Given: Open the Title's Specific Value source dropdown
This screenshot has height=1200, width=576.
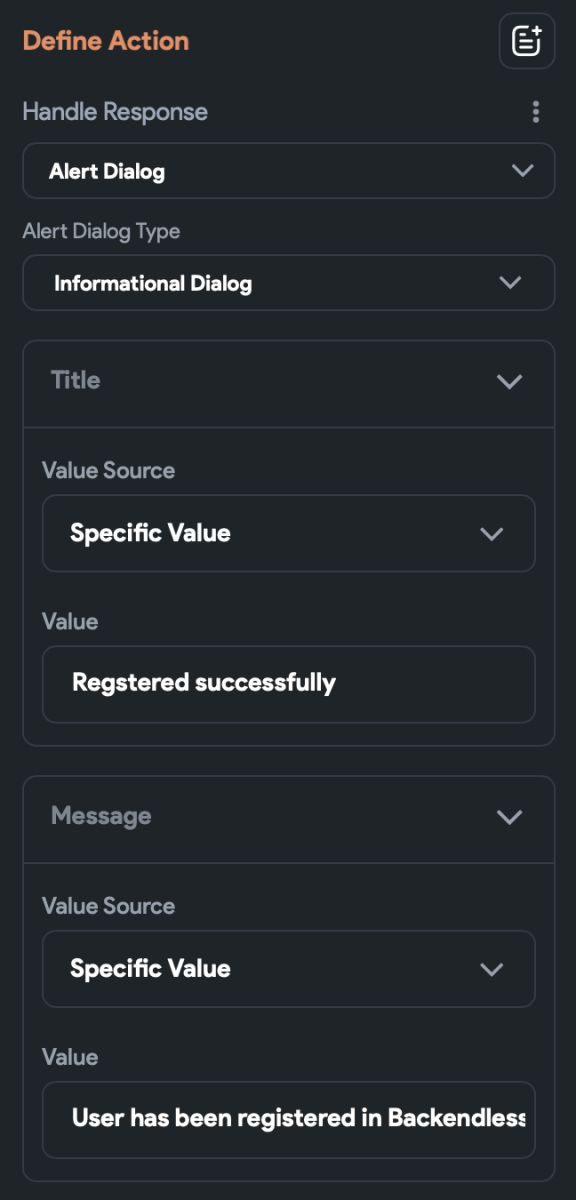Looking at the screenshot, I should (288, 533).
